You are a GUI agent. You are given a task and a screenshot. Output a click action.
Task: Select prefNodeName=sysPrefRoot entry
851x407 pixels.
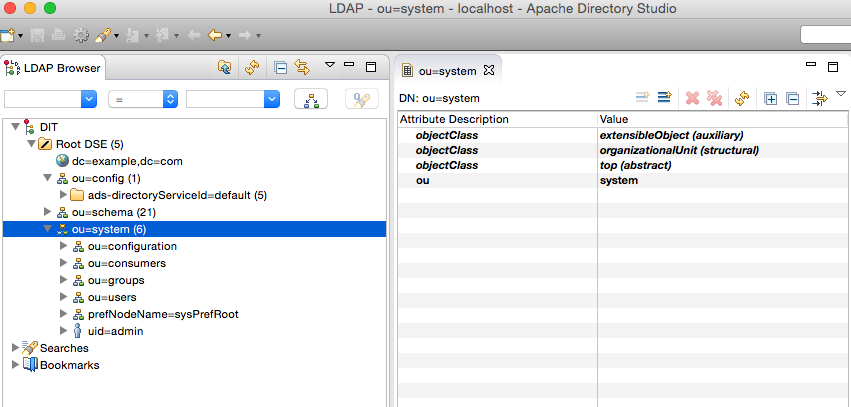(x=163, y=314)
